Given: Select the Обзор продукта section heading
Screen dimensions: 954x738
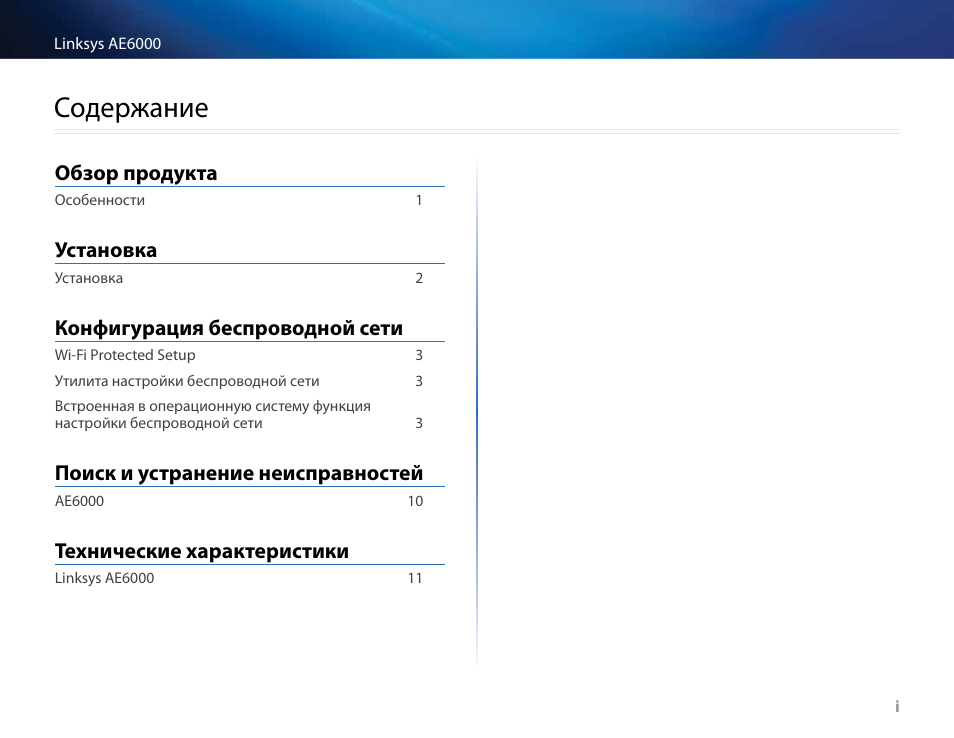Looking at the screenshot, I should pyautogui.click(x=136, y=173).
